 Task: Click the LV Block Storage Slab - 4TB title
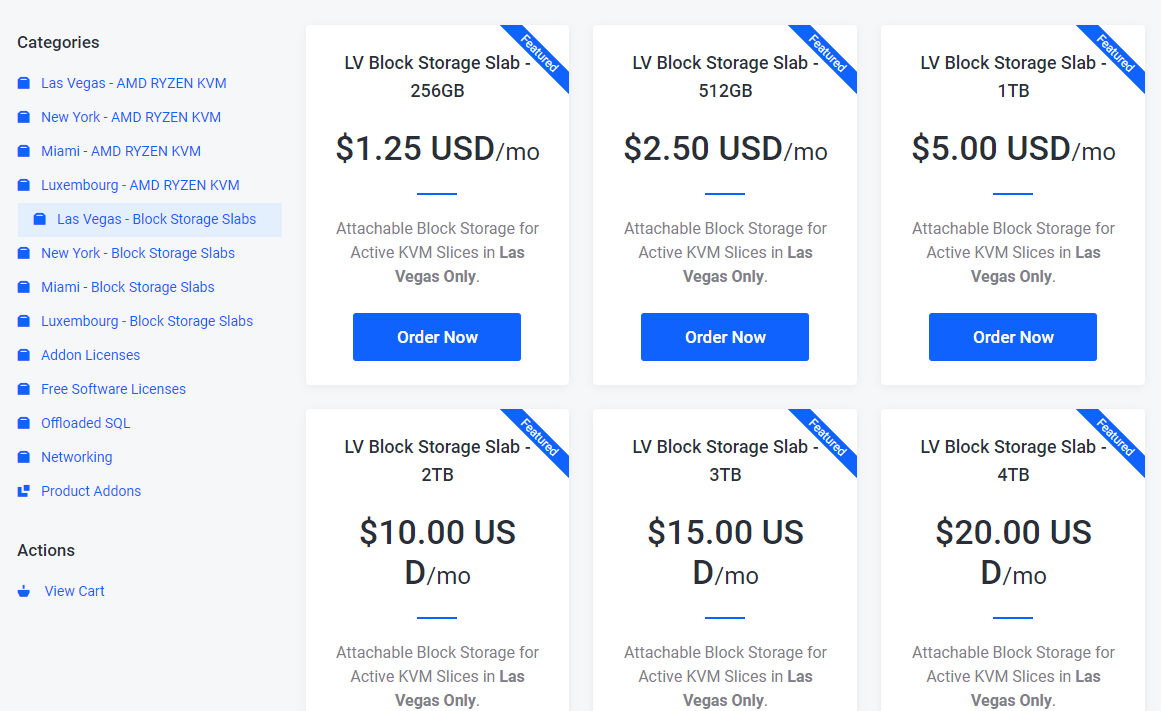(x=1013, y=461)
